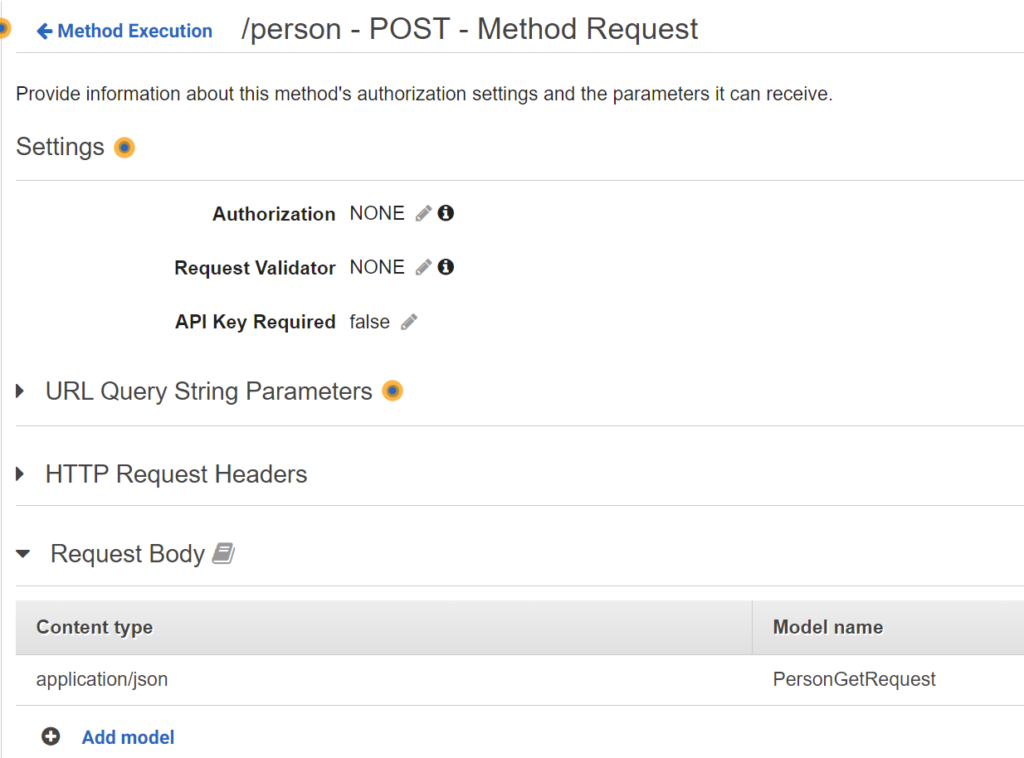
Task: Collapse the Request Body section
Action: [x=23, y=554]
